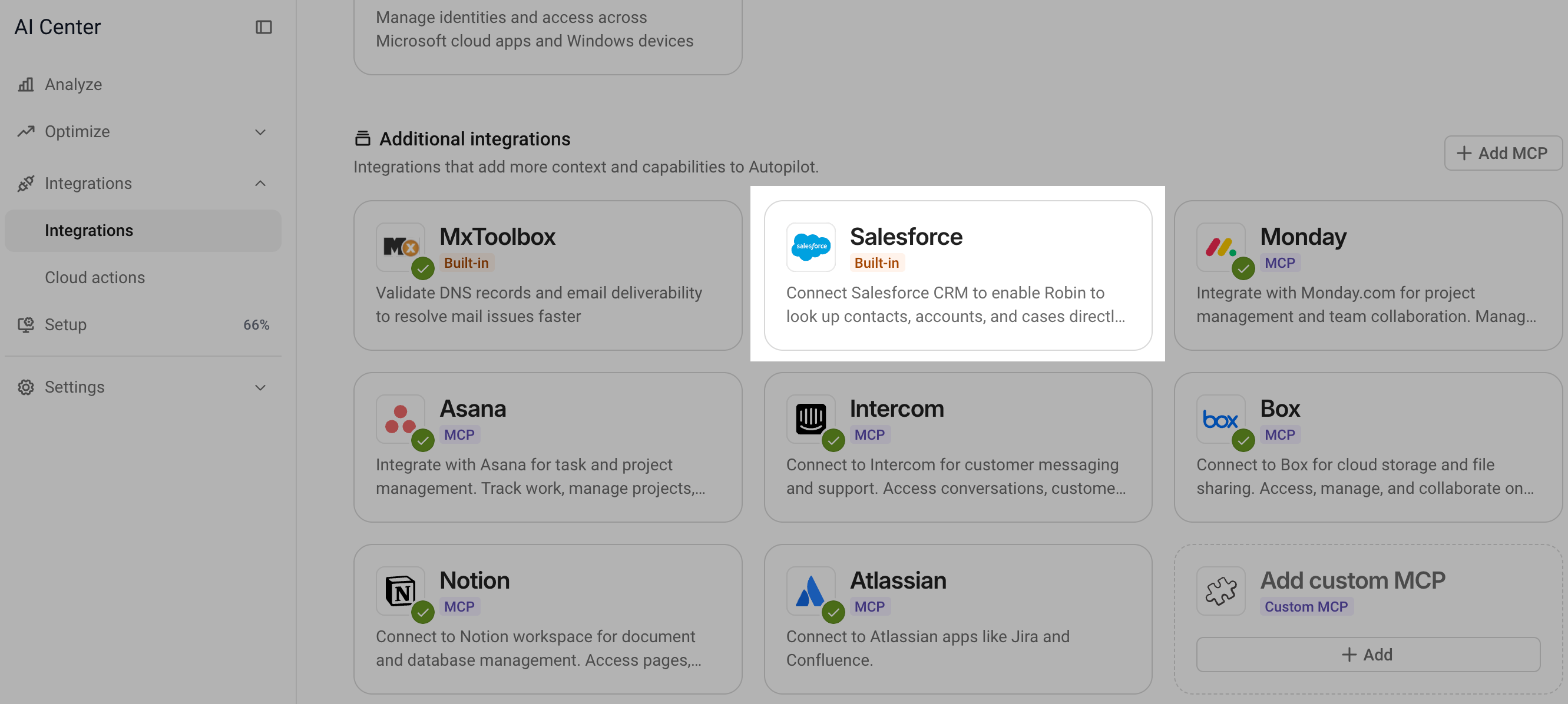Click the Box connected checkmark badge
This screenshot has height=704, width=1568.
point(1243,440)
